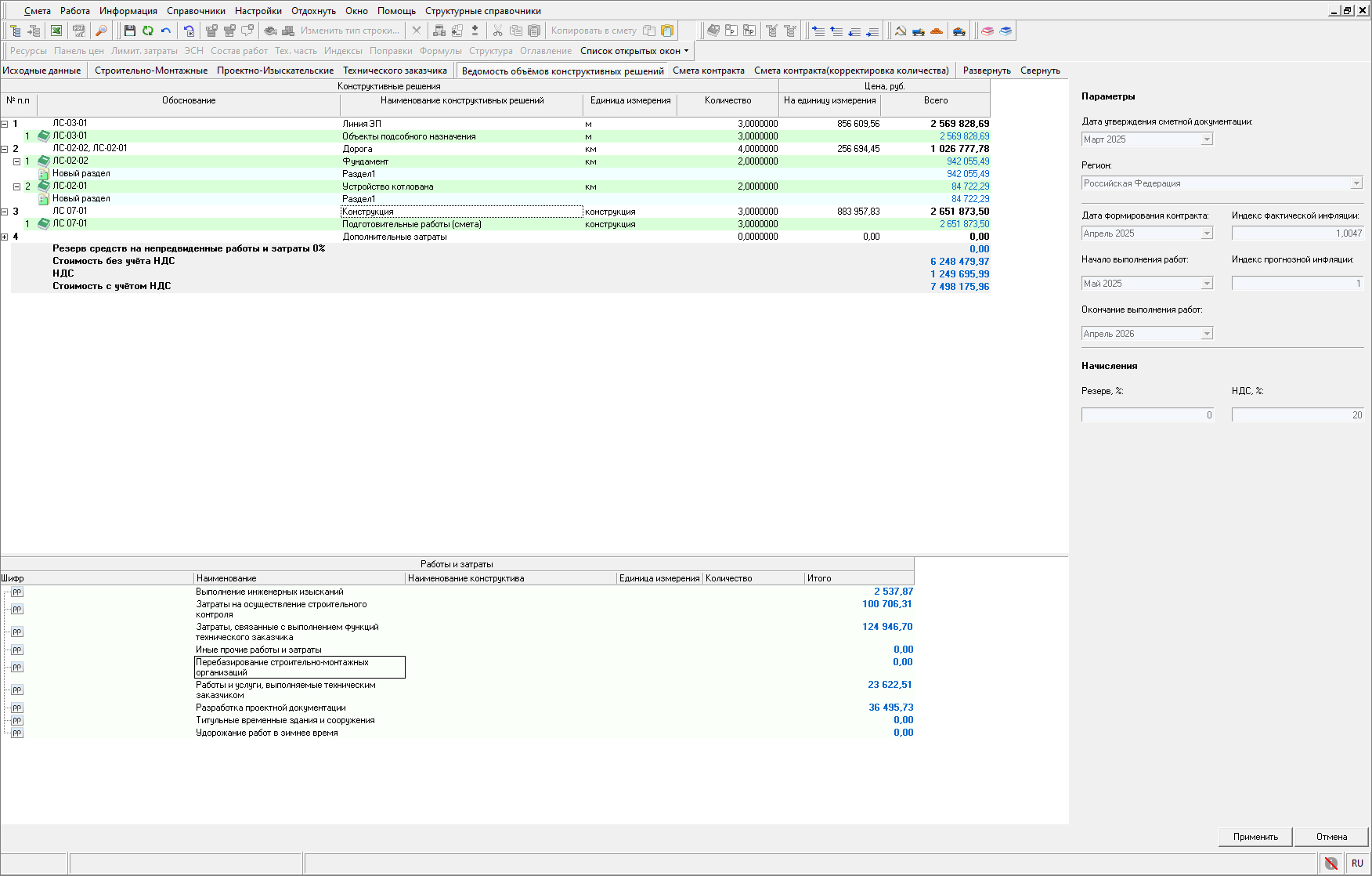Click the orange bricks materials icon

(x=937, y=31)
